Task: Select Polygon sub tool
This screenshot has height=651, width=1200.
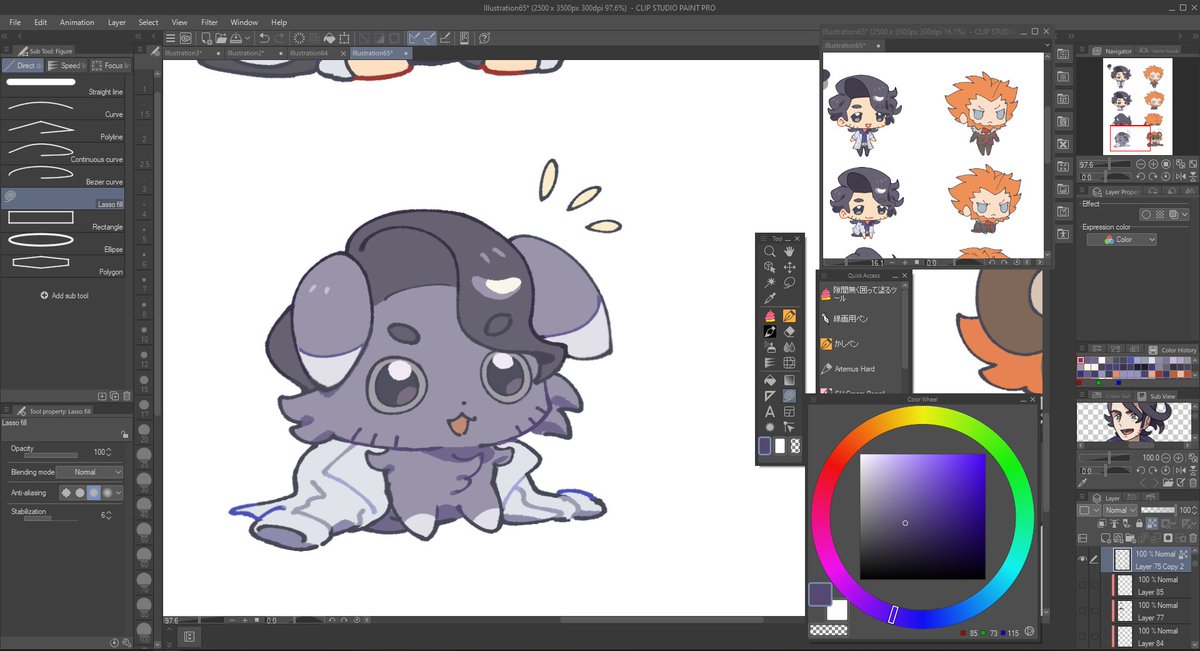Action: tap(63, 264)
